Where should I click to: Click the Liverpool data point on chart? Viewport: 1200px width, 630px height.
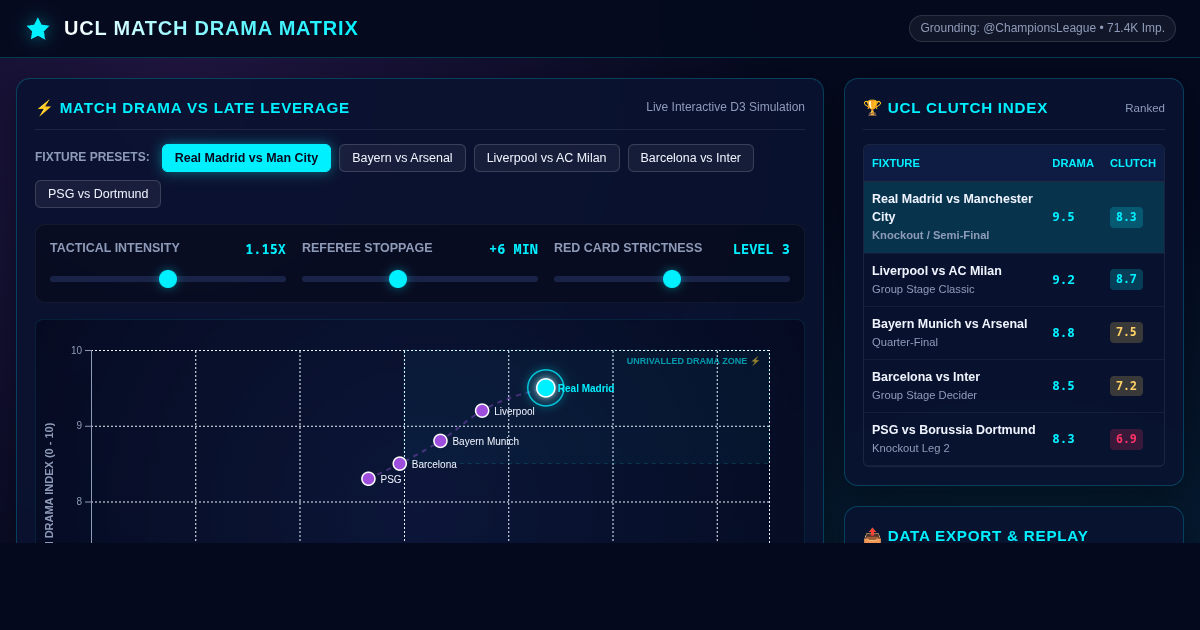(x=482, y=411)
